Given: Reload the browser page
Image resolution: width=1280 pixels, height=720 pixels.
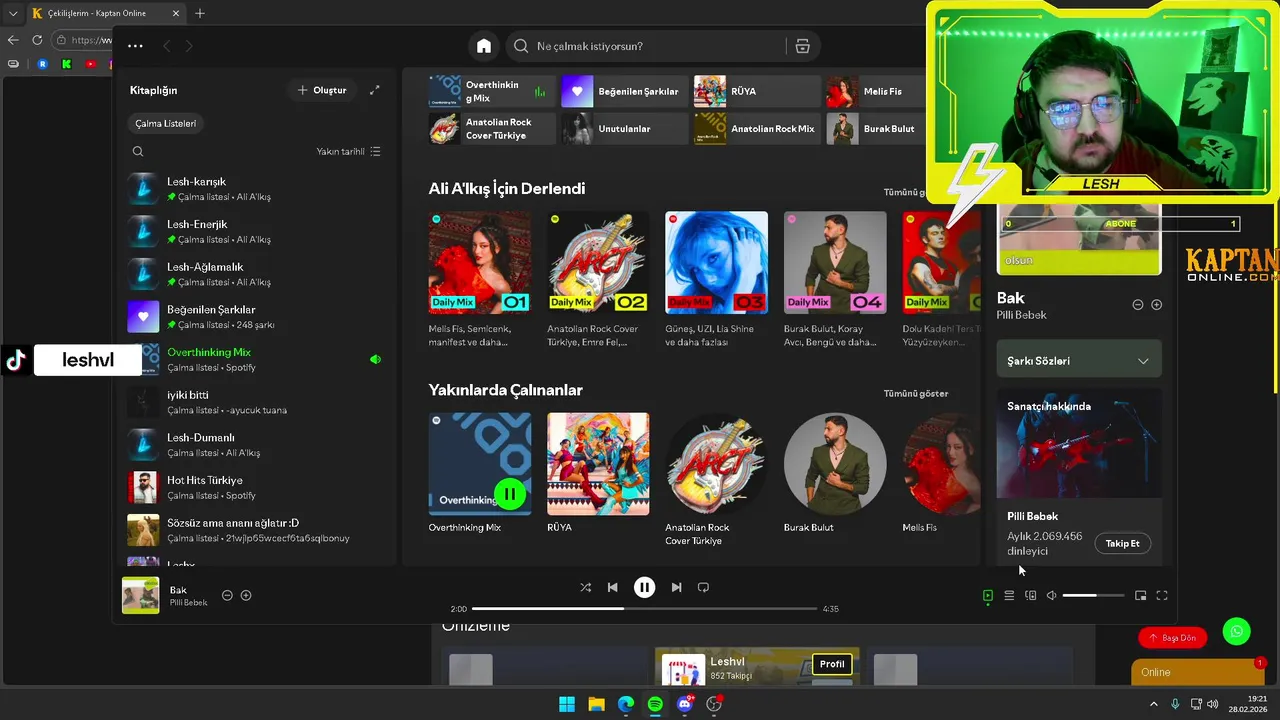Looking at the screenshot, I should click(x=37, y=40).
